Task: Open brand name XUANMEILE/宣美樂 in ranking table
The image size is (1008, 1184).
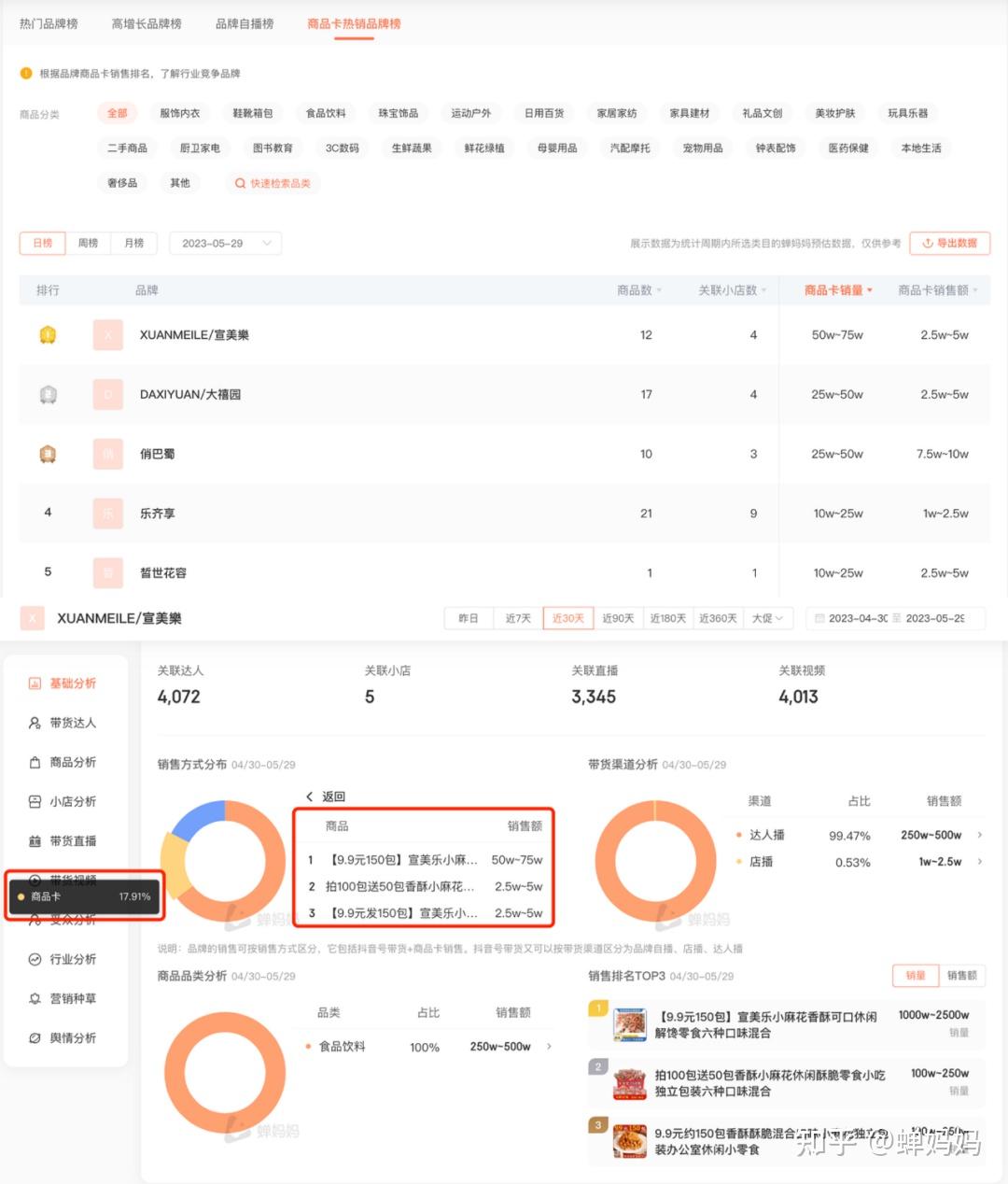Action: [x=194, y=335]
